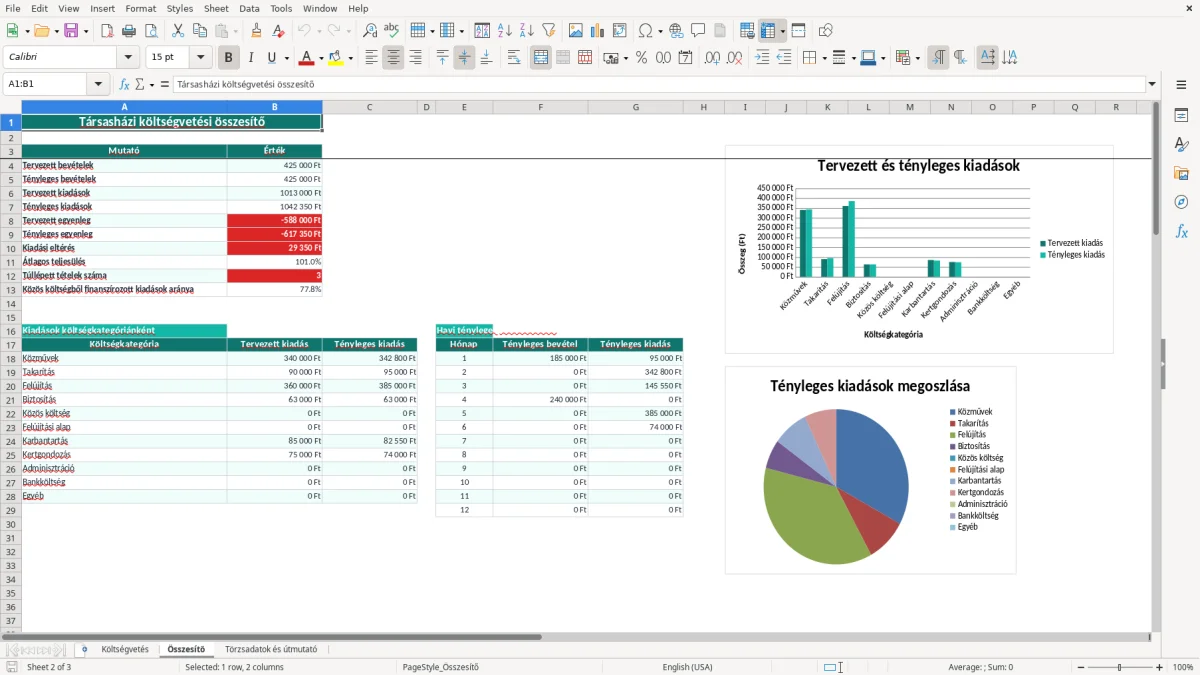This screenshot has width=1200, height=675.
Task: Toggle Center Horizontally alignment
Action: pyautogui.click(x=393, y=58)
